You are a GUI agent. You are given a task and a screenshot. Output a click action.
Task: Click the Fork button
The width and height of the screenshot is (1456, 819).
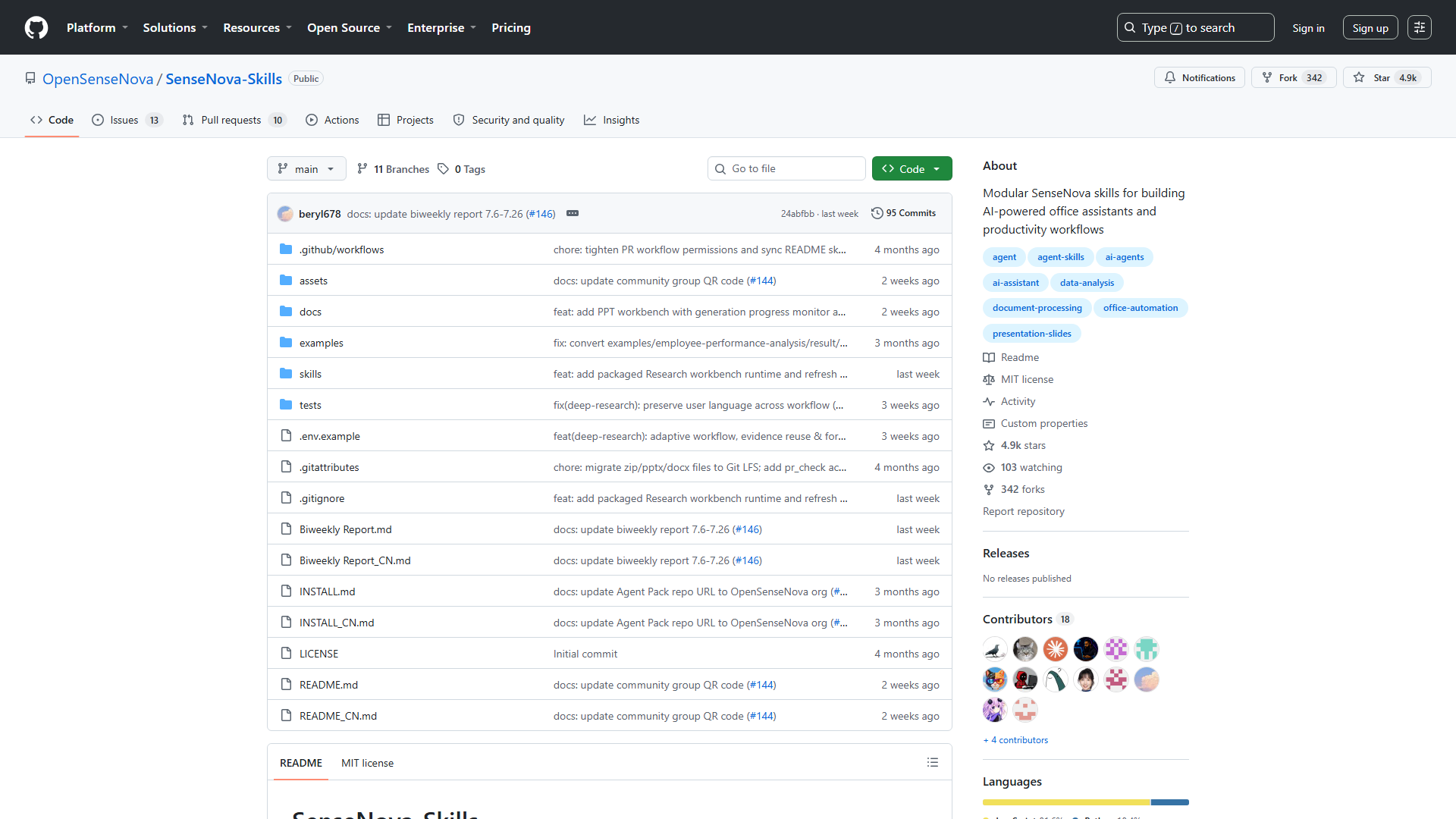point(1294,78)
